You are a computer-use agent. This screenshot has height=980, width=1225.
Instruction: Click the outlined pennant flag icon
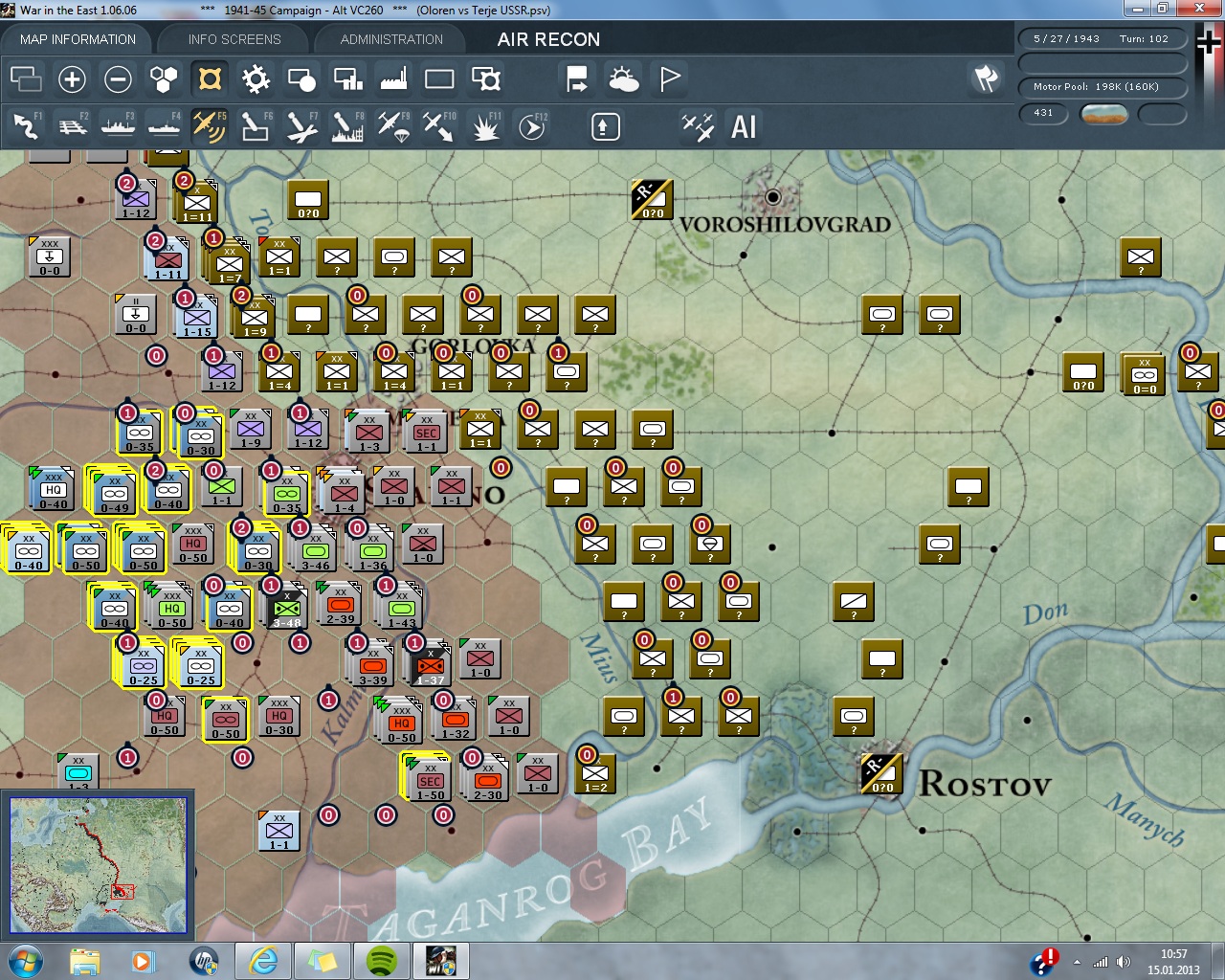pos(669,78)
